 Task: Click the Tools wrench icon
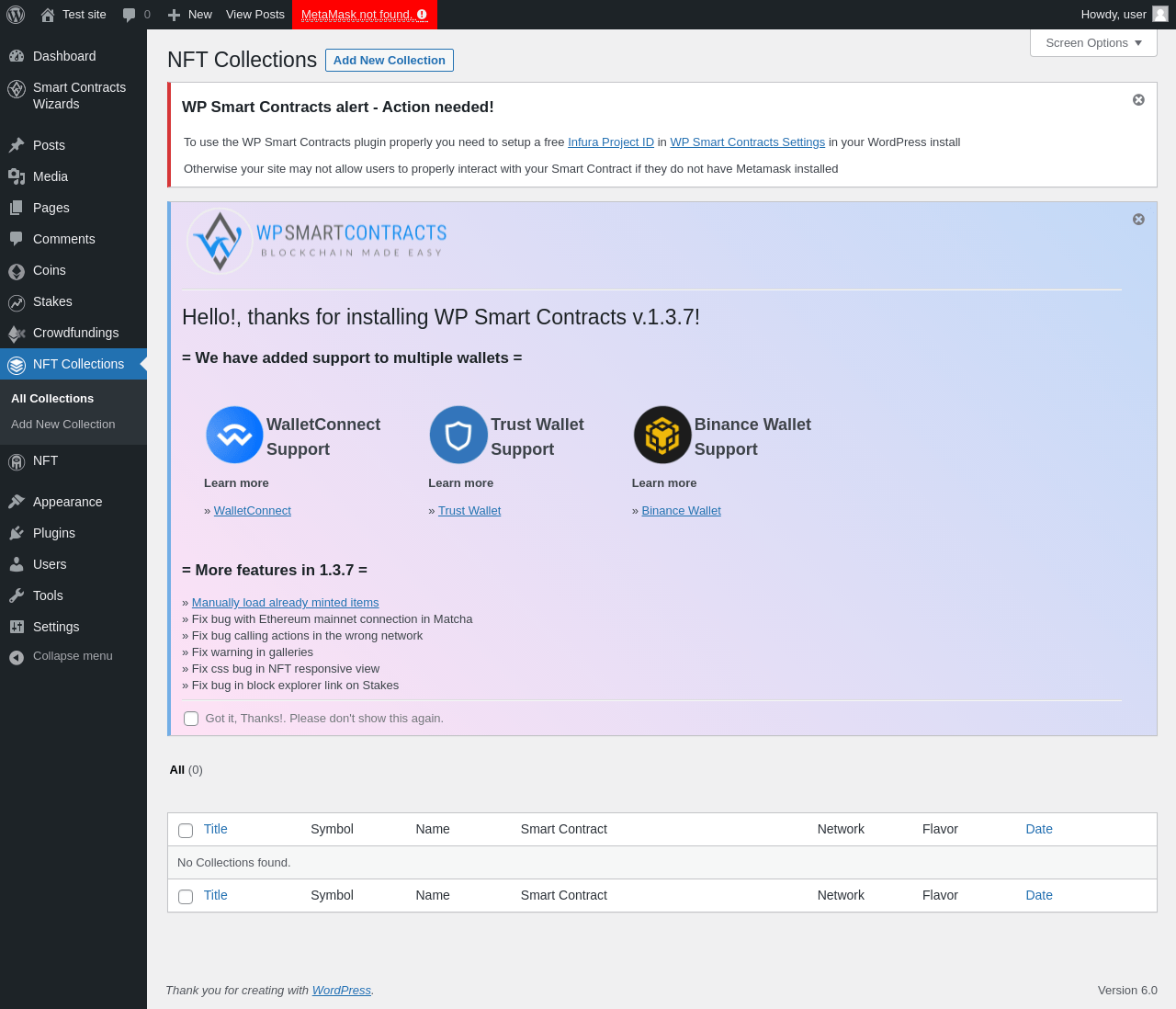click(17, 595)
